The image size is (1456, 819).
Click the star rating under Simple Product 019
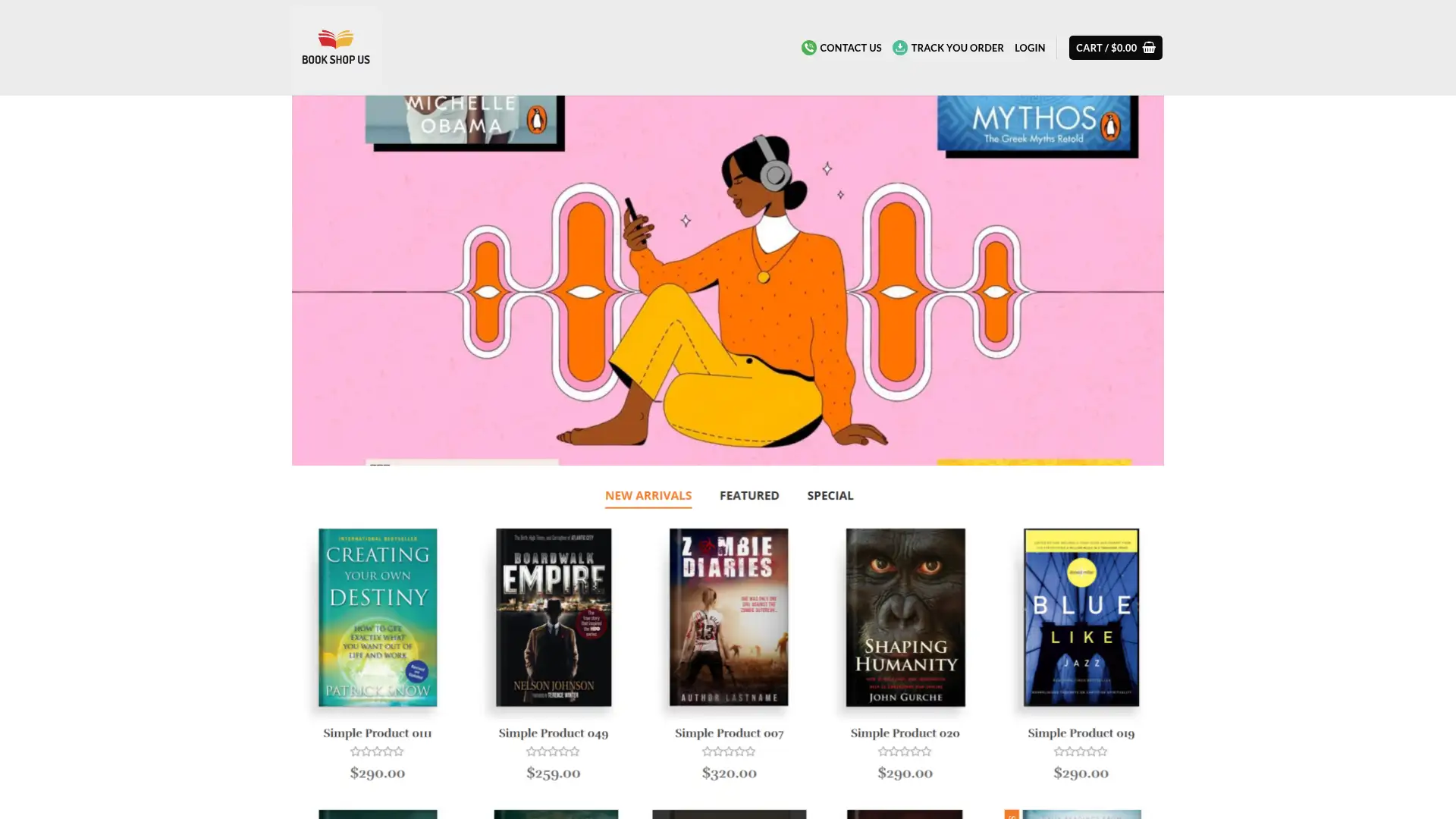[x=1081, y=751]
